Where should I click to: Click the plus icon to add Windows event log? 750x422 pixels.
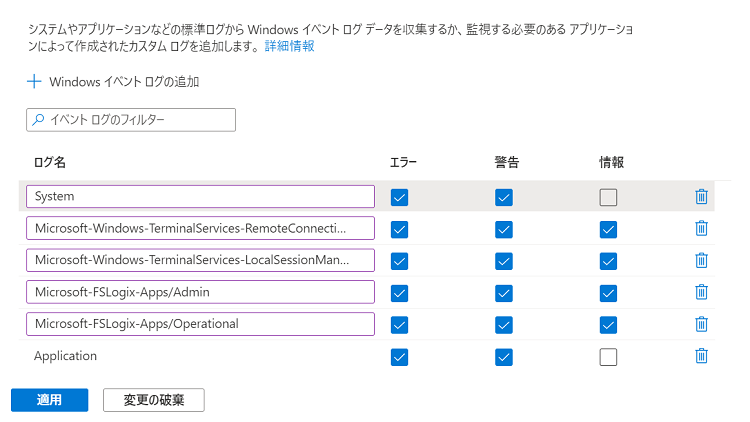(34, 81)
